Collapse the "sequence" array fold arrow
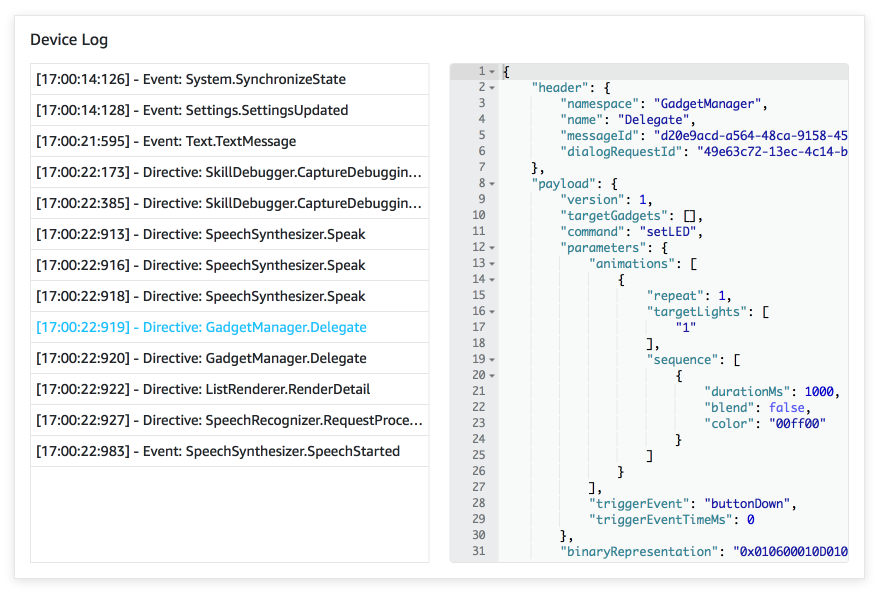The height and width of the screenshot is (596, 880). (493, 359)
